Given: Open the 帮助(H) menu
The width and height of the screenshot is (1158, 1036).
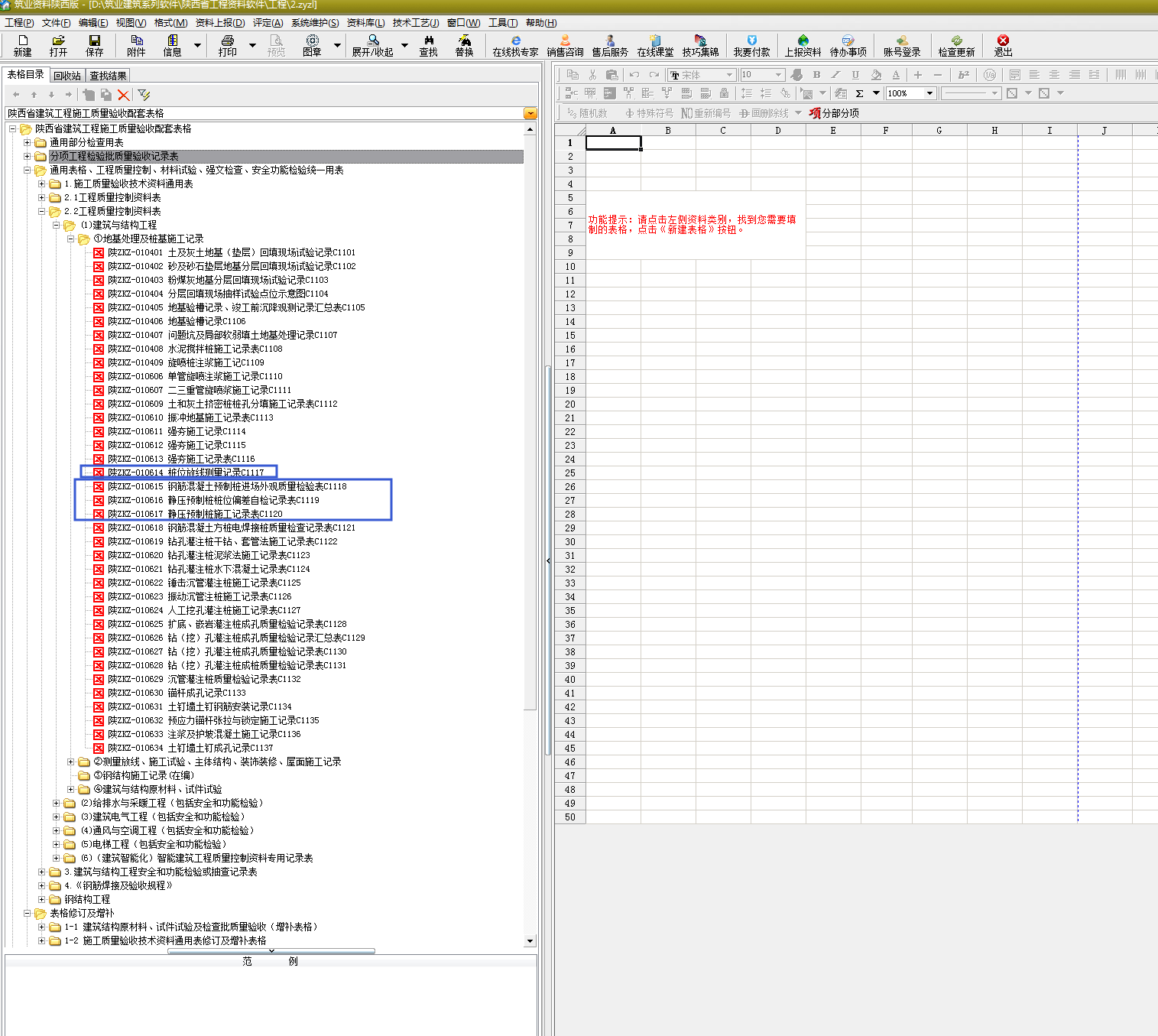Looking at the screenshot, I should (x=541, y=23).
